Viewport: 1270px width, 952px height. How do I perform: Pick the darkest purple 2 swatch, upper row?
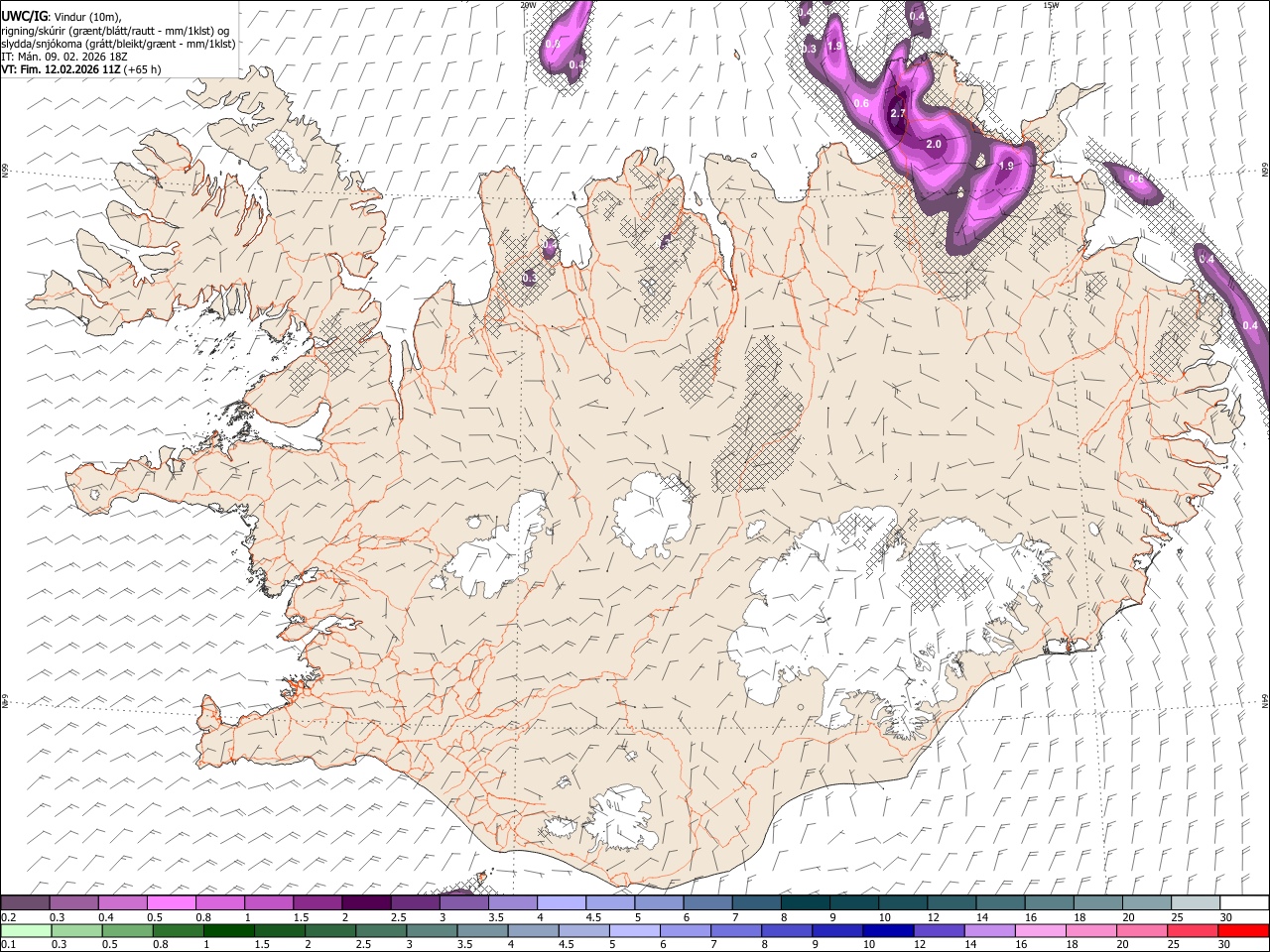366,902
